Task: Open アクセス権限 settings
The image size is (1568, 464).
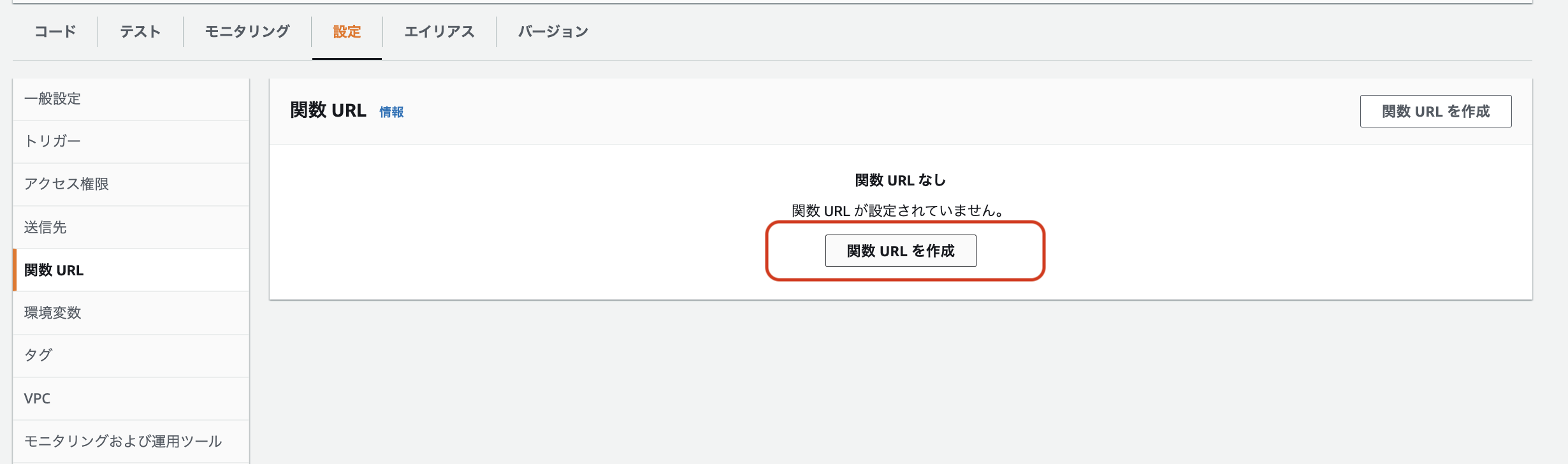Action: tap(66, 184)
